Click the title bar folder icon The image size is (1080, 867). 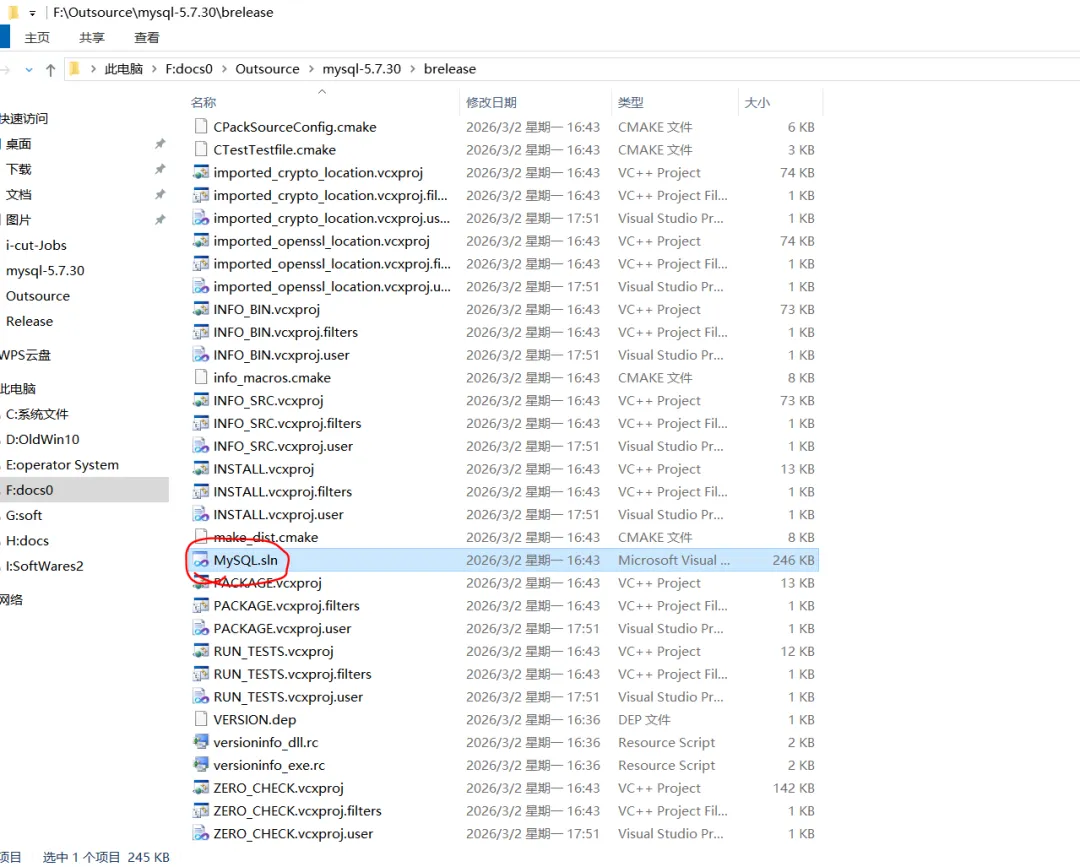pos(12,12)
